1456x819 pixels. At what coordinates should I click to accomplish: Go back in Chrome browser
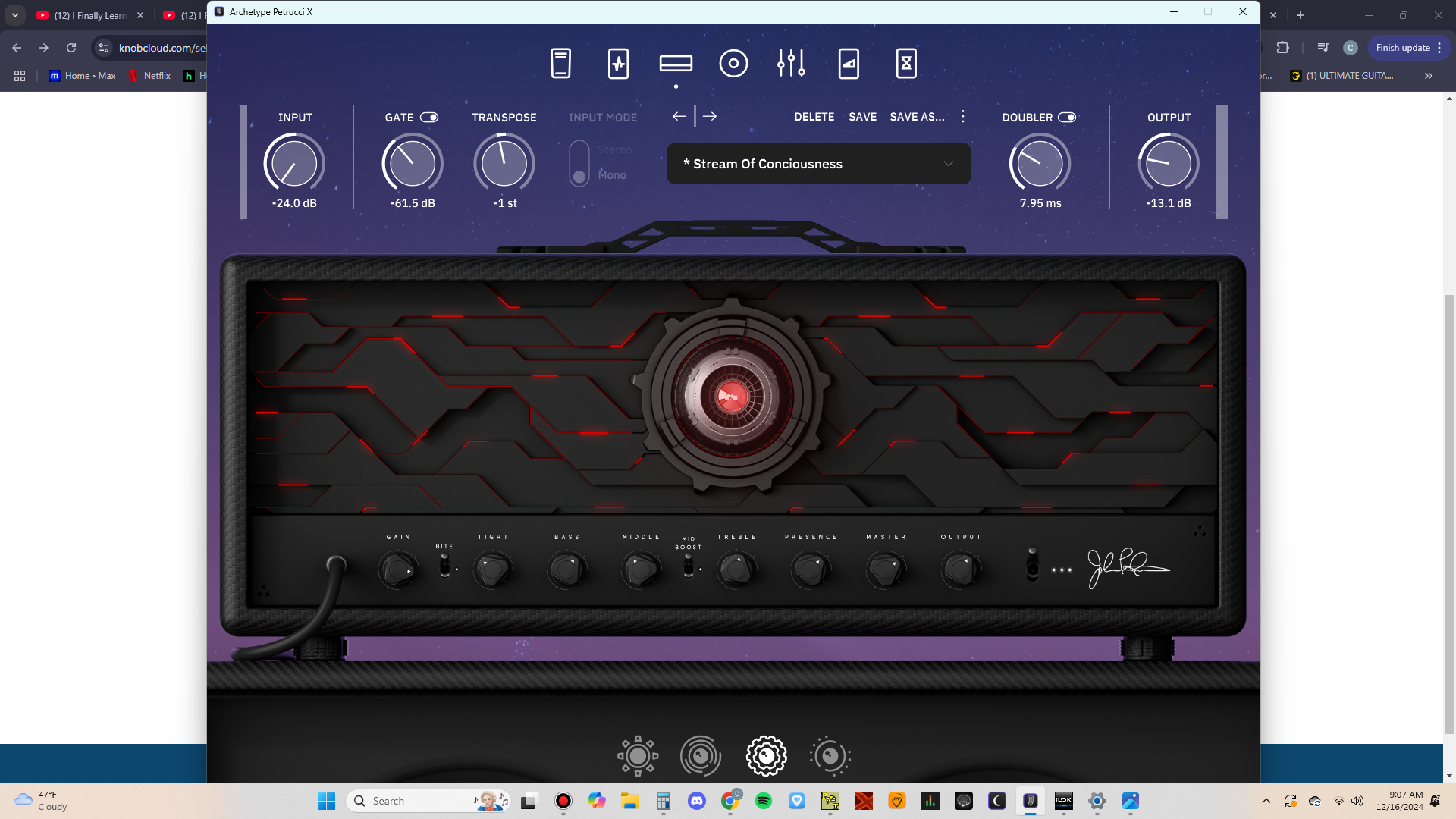pos(17,48)
